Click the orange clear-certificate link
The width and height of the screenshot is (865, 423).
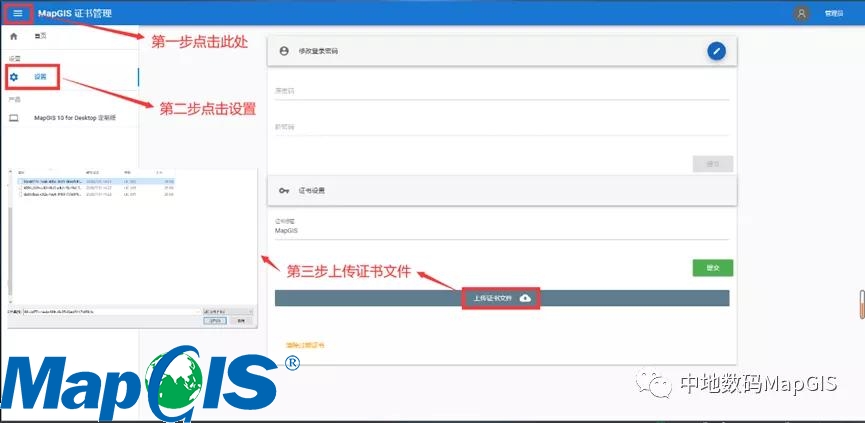305,345
